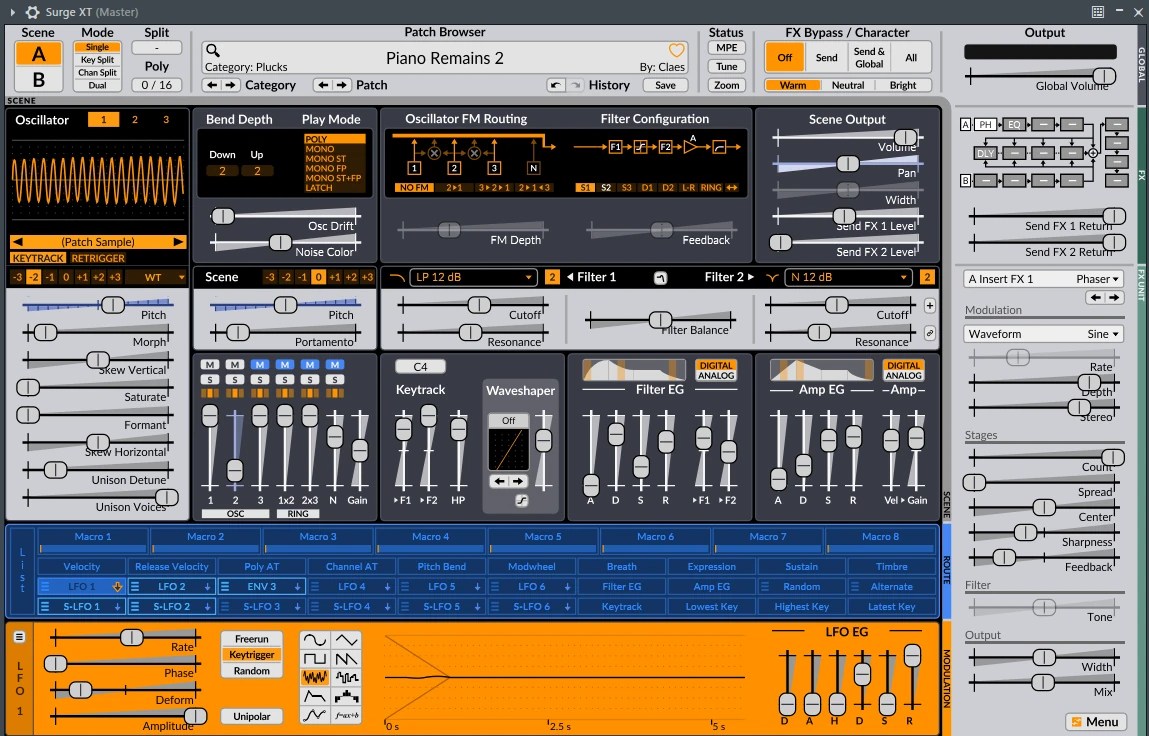Click the PH slot in FX routing grid

(x=986, y=125)
